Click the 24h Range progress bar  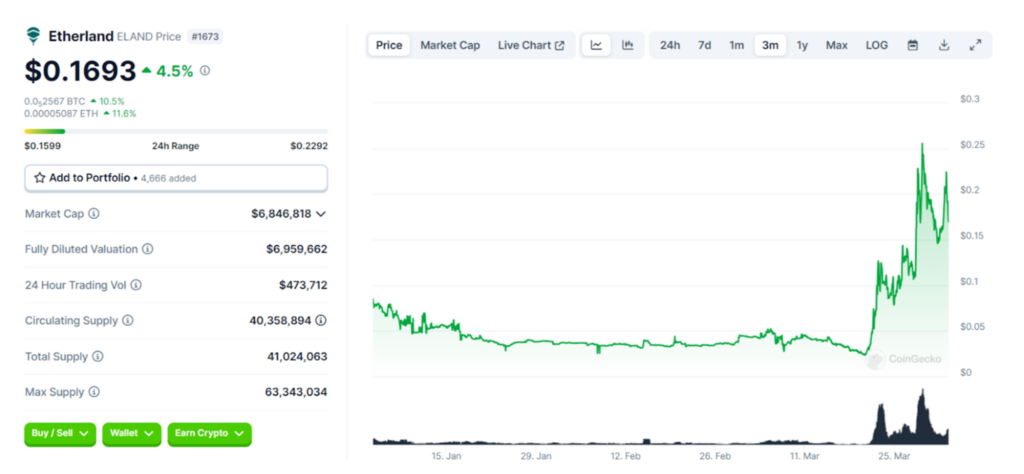click(176, 131)
